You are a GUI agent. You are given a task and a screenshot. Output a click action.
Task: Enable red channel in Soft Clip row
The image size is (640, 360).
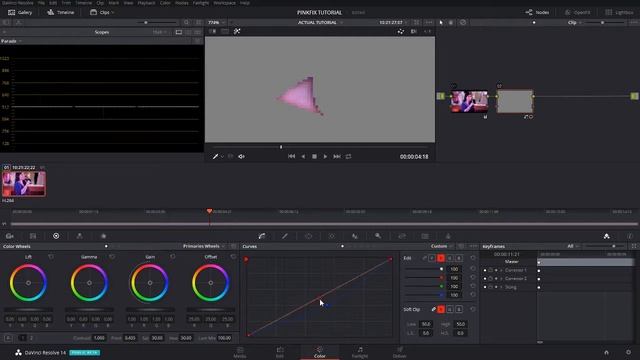[441, 309]
